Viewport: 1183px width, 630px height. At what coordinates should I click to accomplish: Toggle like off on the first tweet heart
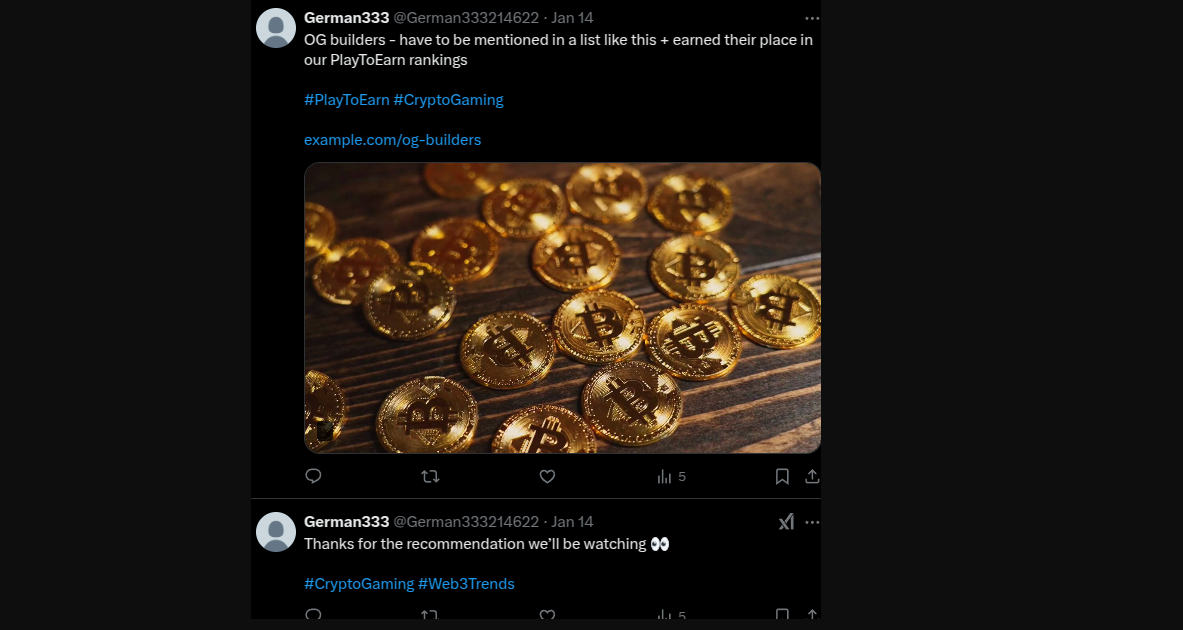(547, 477)
